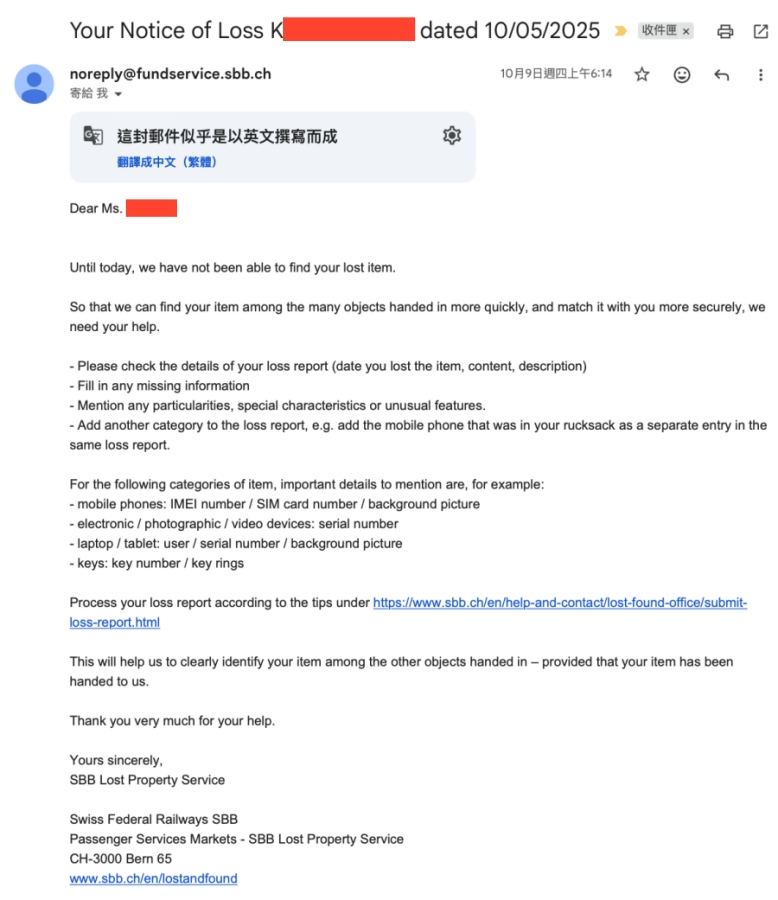This screenshot has width=778, height=900.
Task: Click the sender's profile avatar
Action: point(34,84)
